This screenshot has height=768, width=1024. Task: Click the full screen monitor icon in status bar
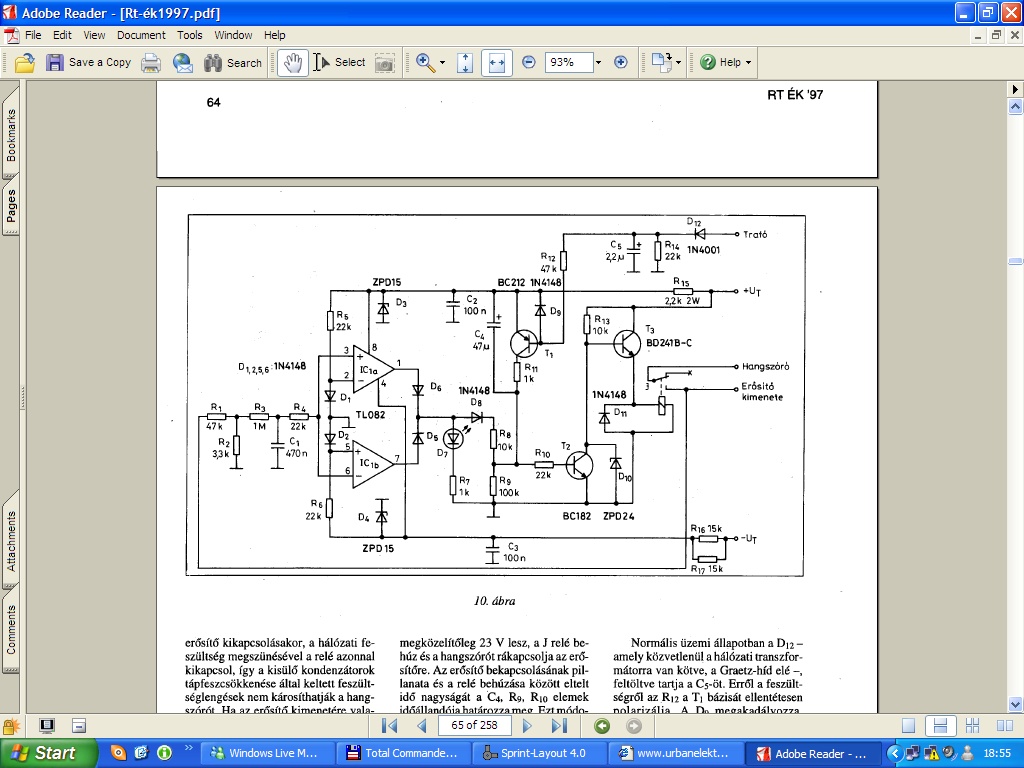tap(46, 726)
